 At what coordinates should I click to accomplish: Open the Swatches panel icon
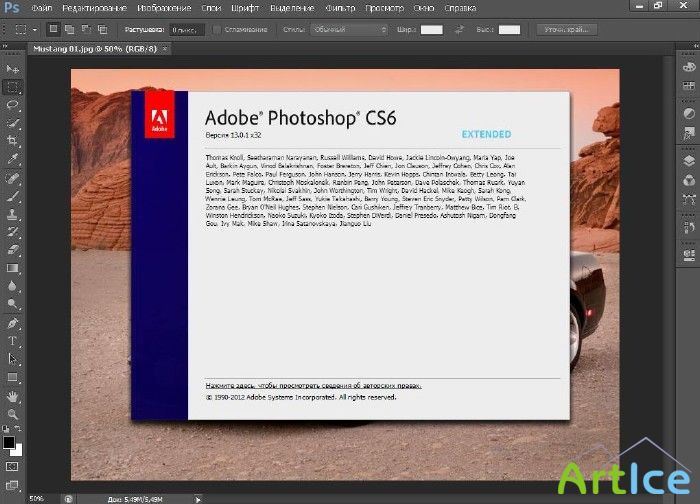pos(689,85)
